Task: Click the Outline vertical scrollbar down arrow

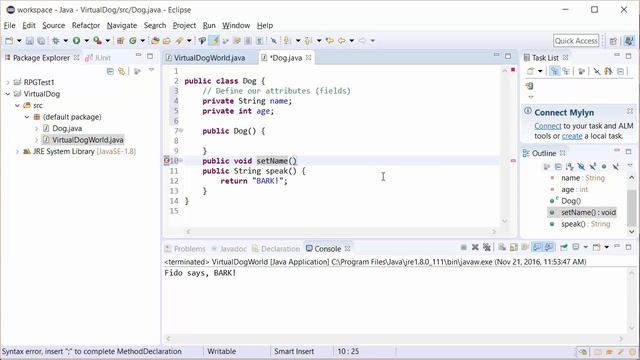Action: (631, 231)
